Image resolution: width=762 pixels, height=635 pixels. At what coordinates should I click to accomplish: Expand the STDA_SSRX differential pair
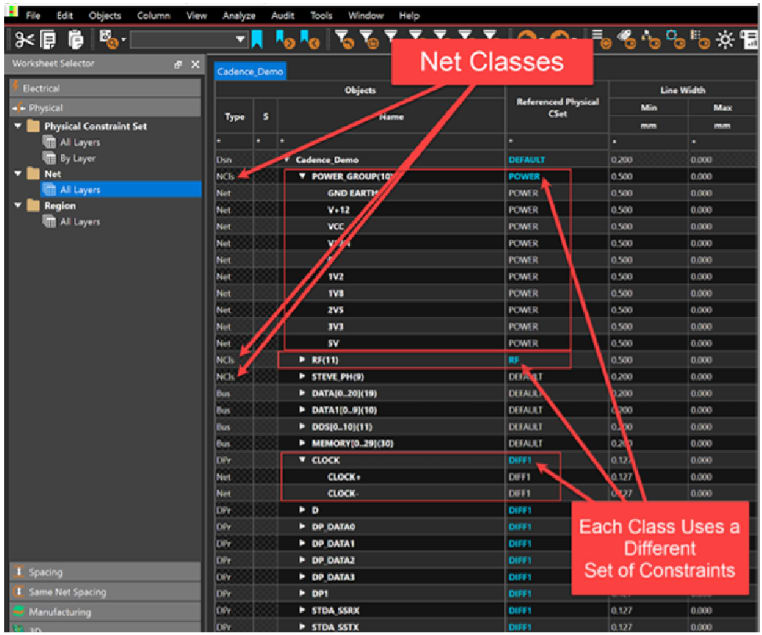pos(302,610)
